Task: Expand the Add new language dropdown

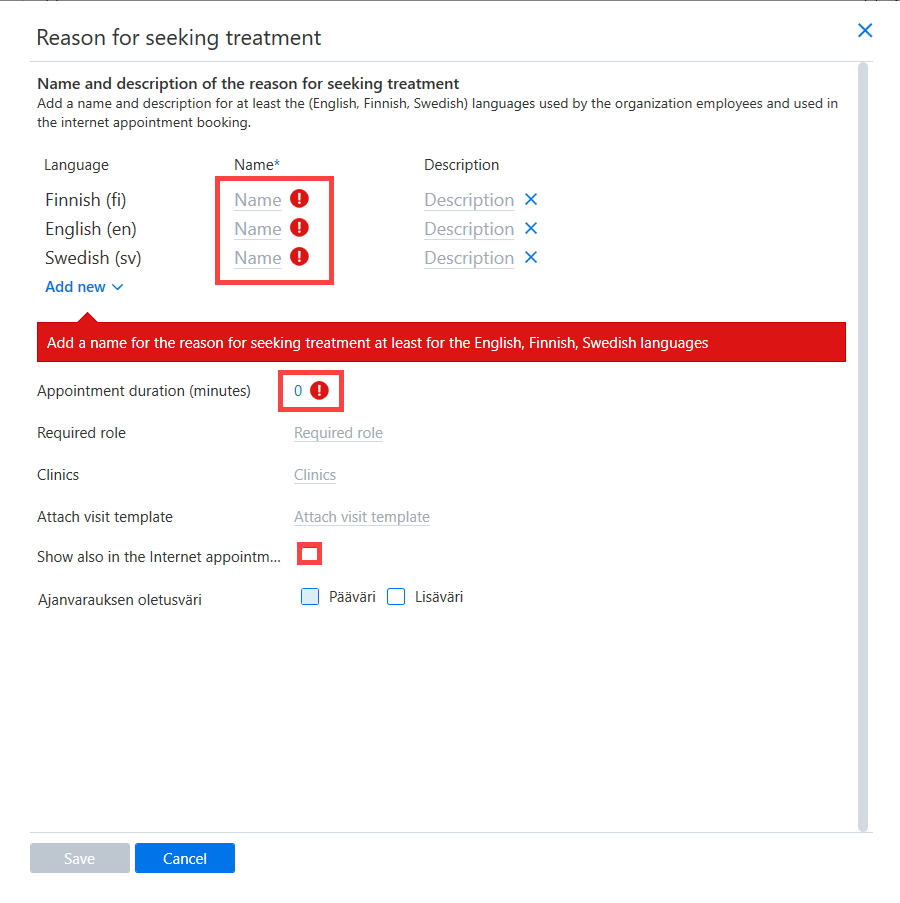Action: pos(84,287)
